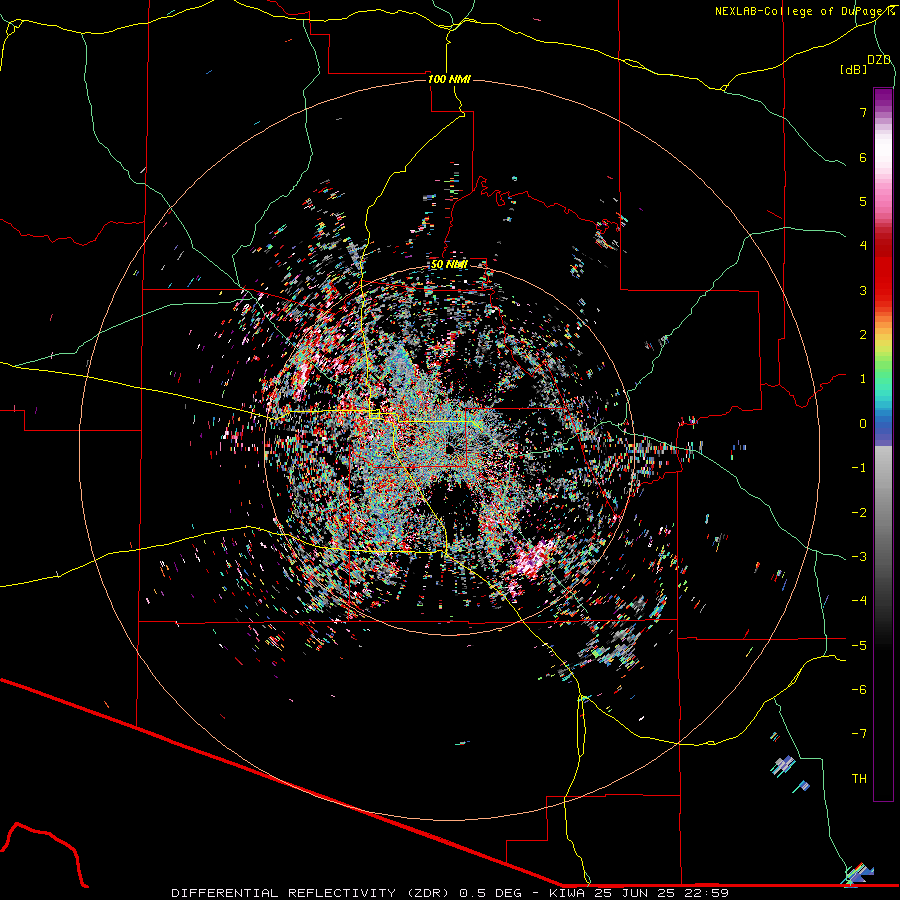Click the -5 value on color scale
Screen dimensions: 900x900
coord(859,646)
